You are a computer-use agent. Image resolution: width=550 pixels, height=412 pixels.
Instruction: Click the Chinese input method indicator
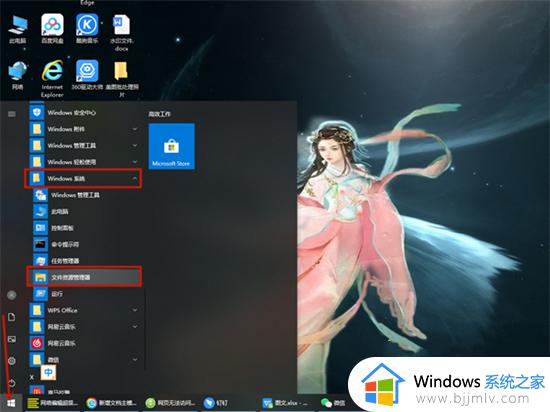48,372
